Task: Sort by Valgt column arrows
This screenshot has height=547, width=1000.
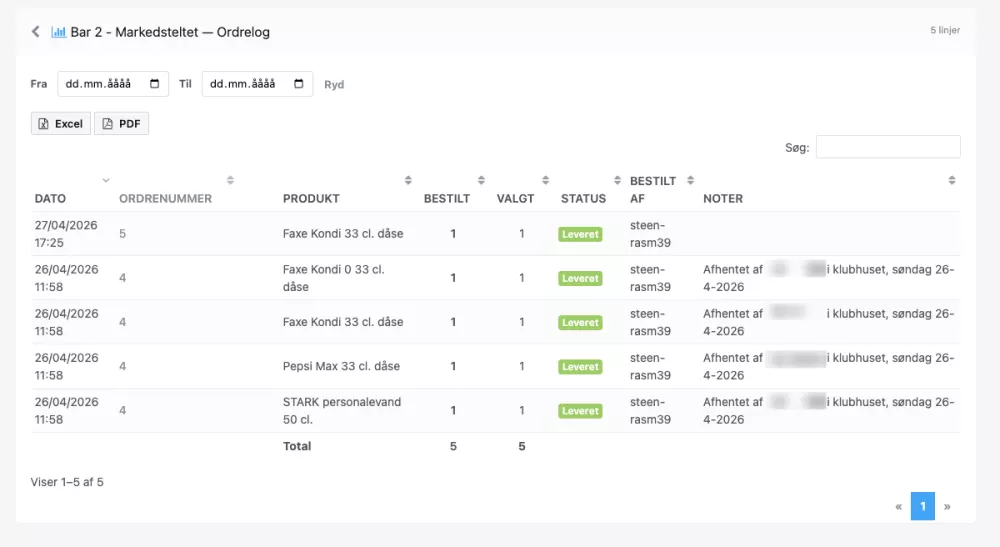Action: pos(545,180)
